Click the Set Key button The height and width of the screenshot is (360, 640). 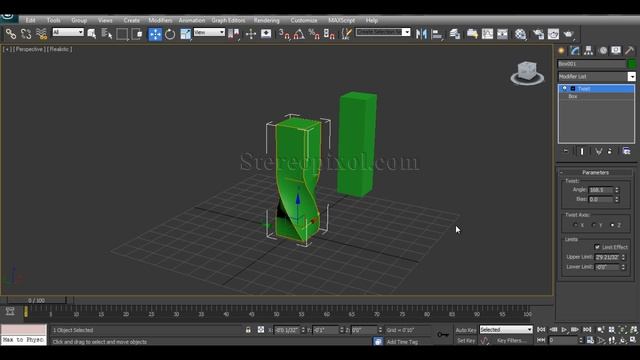click(x=466, y=340)
